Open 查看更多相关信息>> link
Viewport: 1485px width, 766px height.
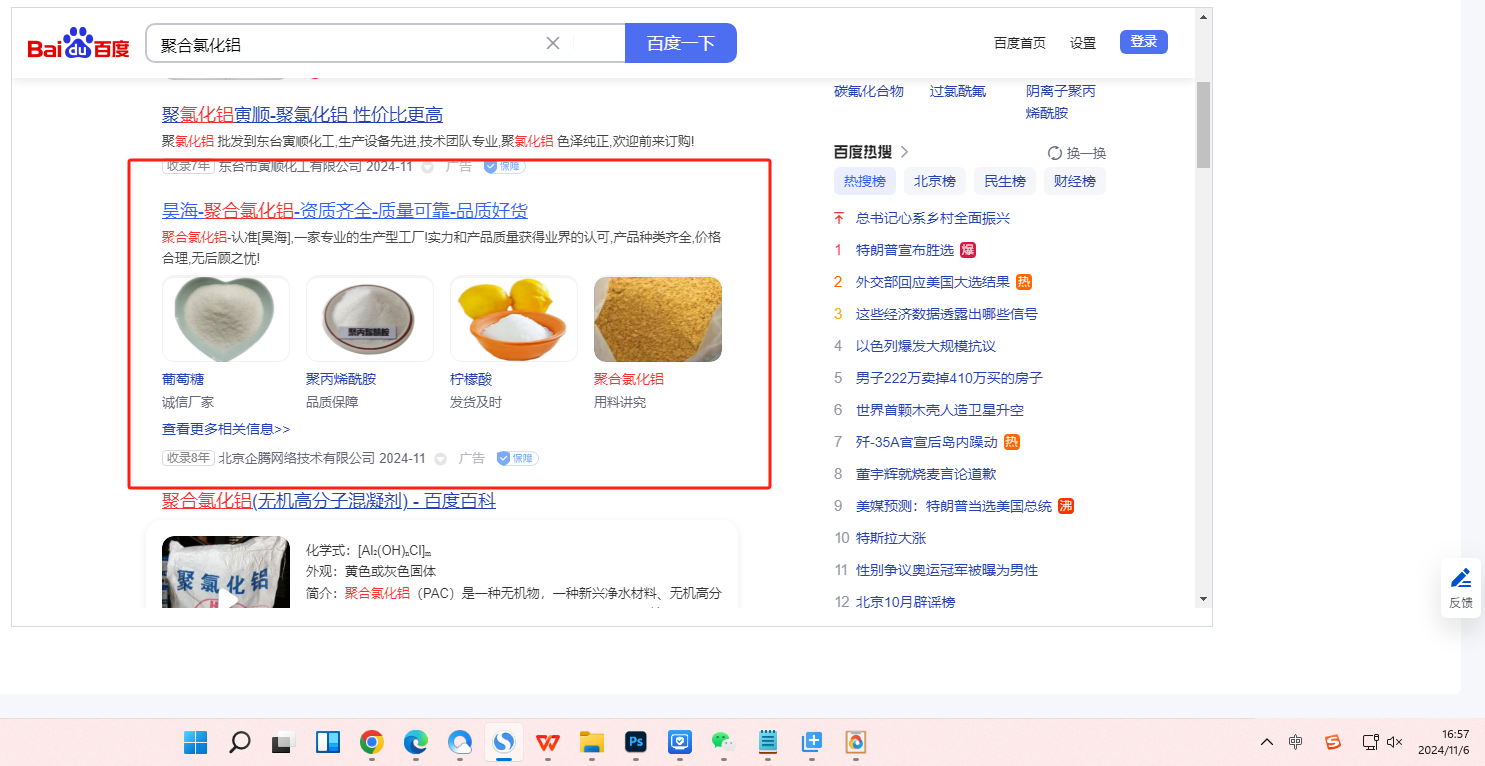[226, 429]
